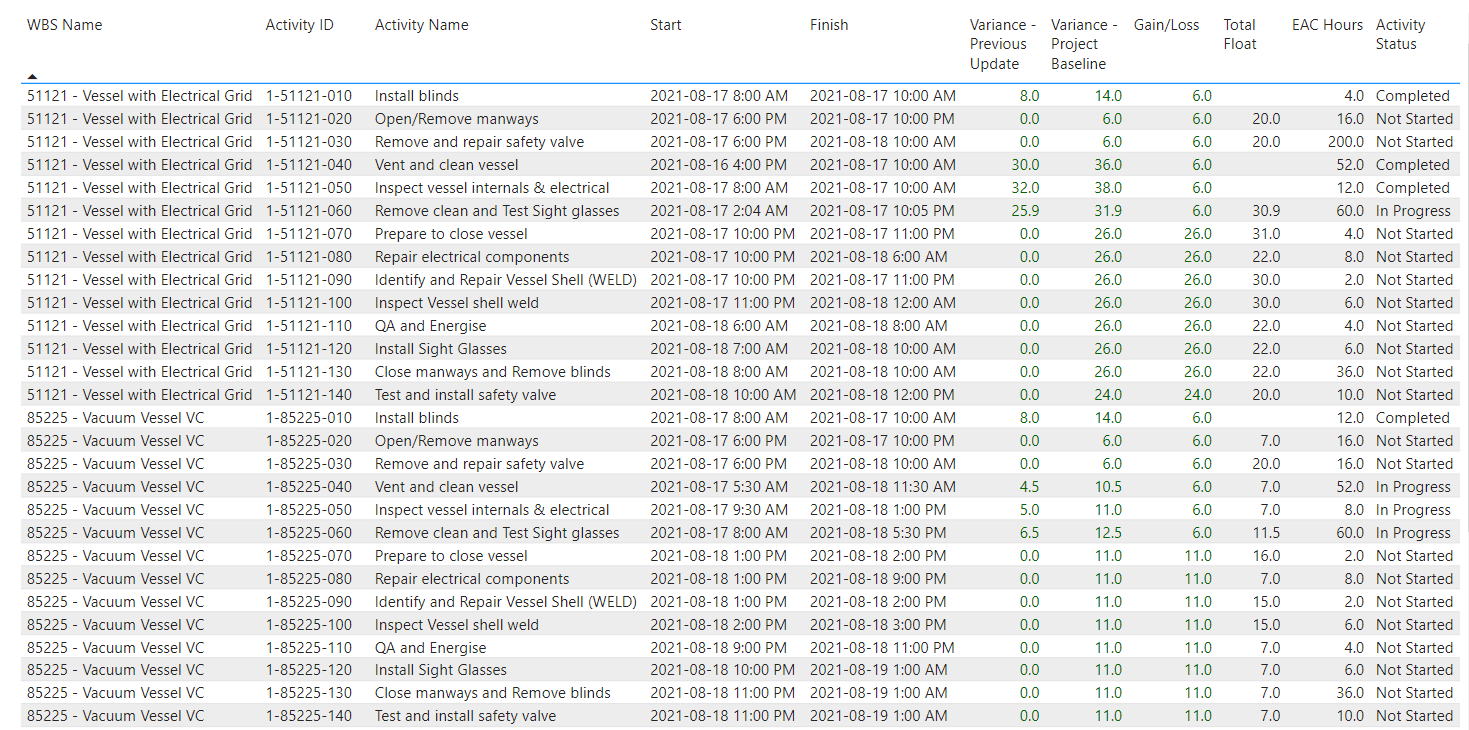1469x730 pixels.
Task: Select the Variance - Previous Update header
Action: 1002,44
